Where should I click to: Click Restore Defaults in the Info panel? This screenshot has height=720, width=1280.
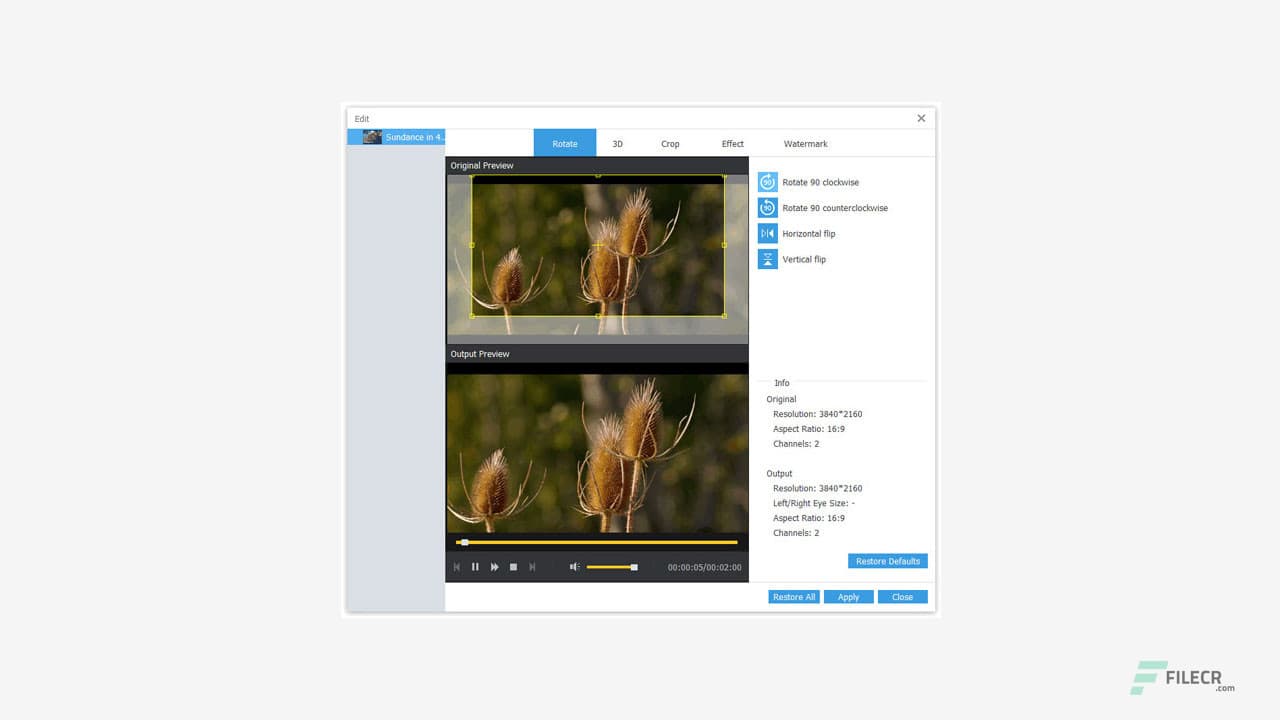pyautogui.click(x=887, y=560)
